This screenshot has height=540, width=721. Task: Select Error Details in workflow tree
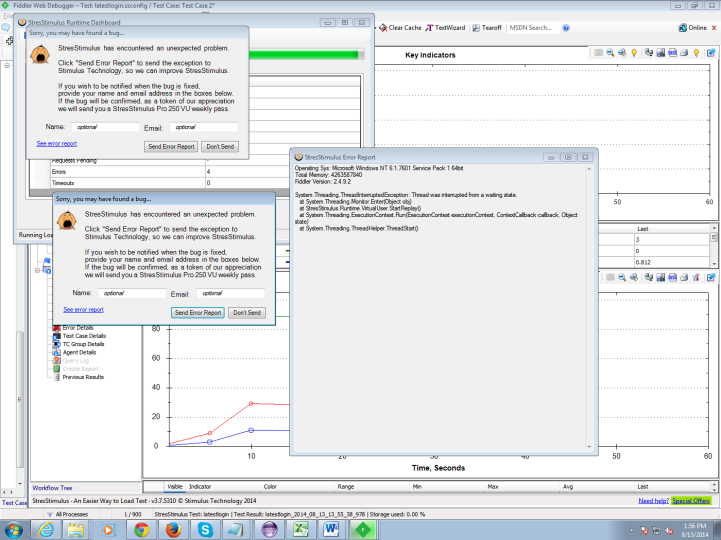coord(78,327)
